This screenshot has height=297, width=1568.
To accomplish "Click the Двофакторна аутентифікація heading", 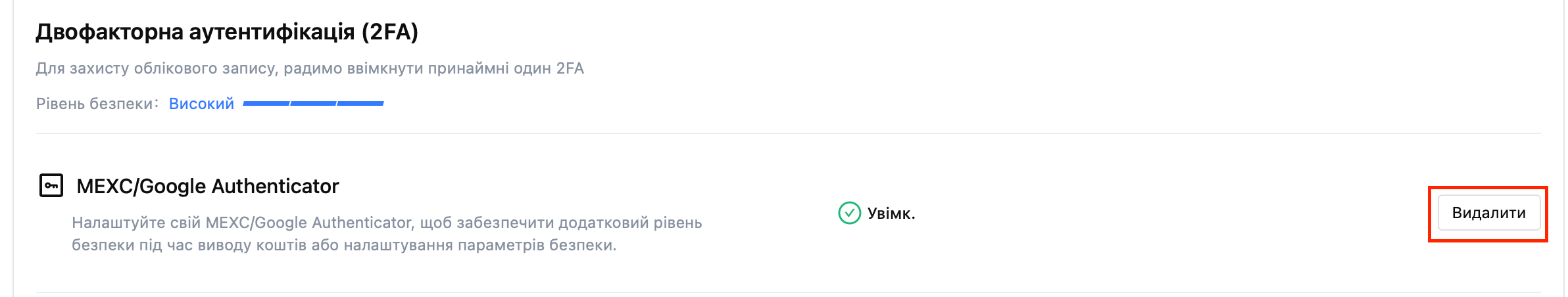I will [x=227, y=32].
